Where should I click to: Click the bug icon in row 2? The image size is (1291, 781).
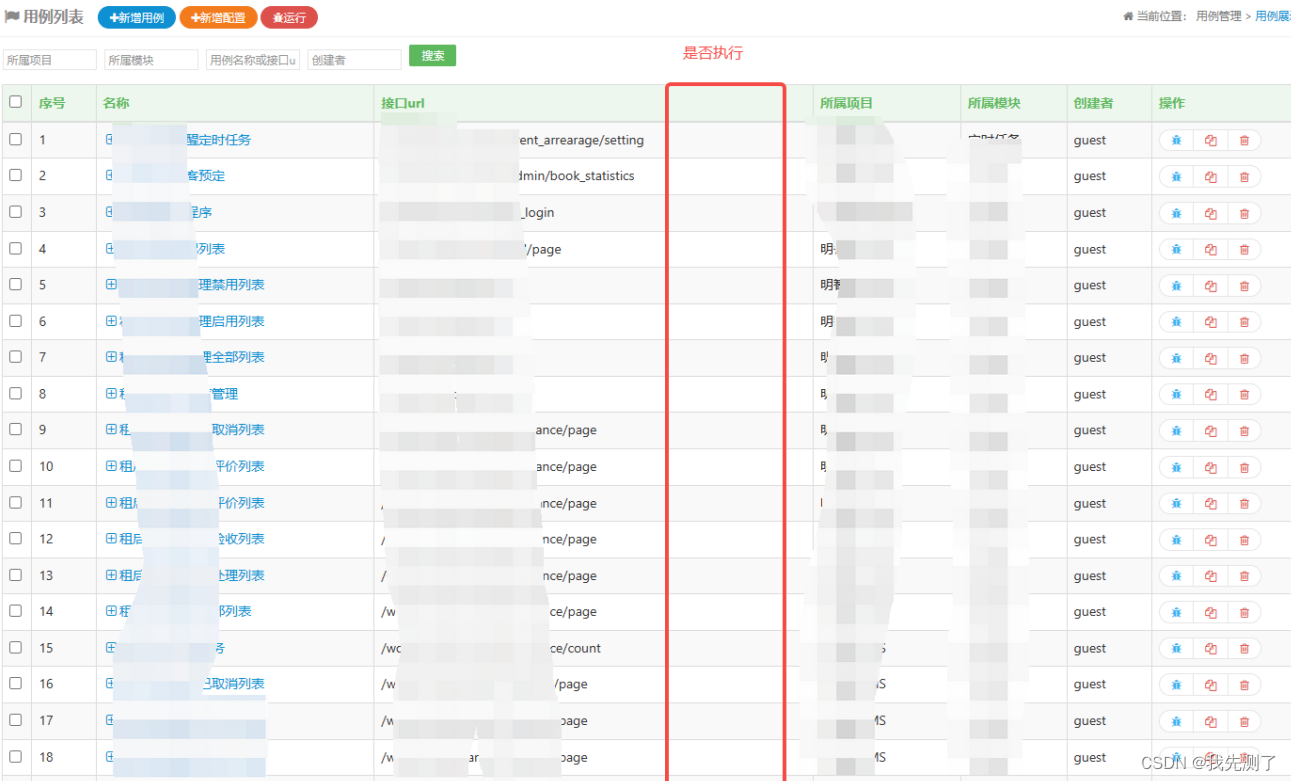pyautogui.click(x=1176, y=176)
